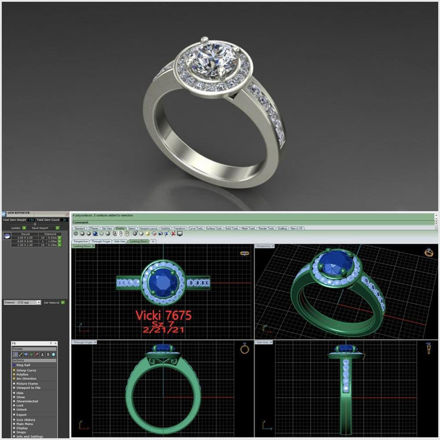Image resolution: width=440 pixels, height=440 pixels.
Task: Toggle green checkbox on second gem row
Action: tap(60, 241)
